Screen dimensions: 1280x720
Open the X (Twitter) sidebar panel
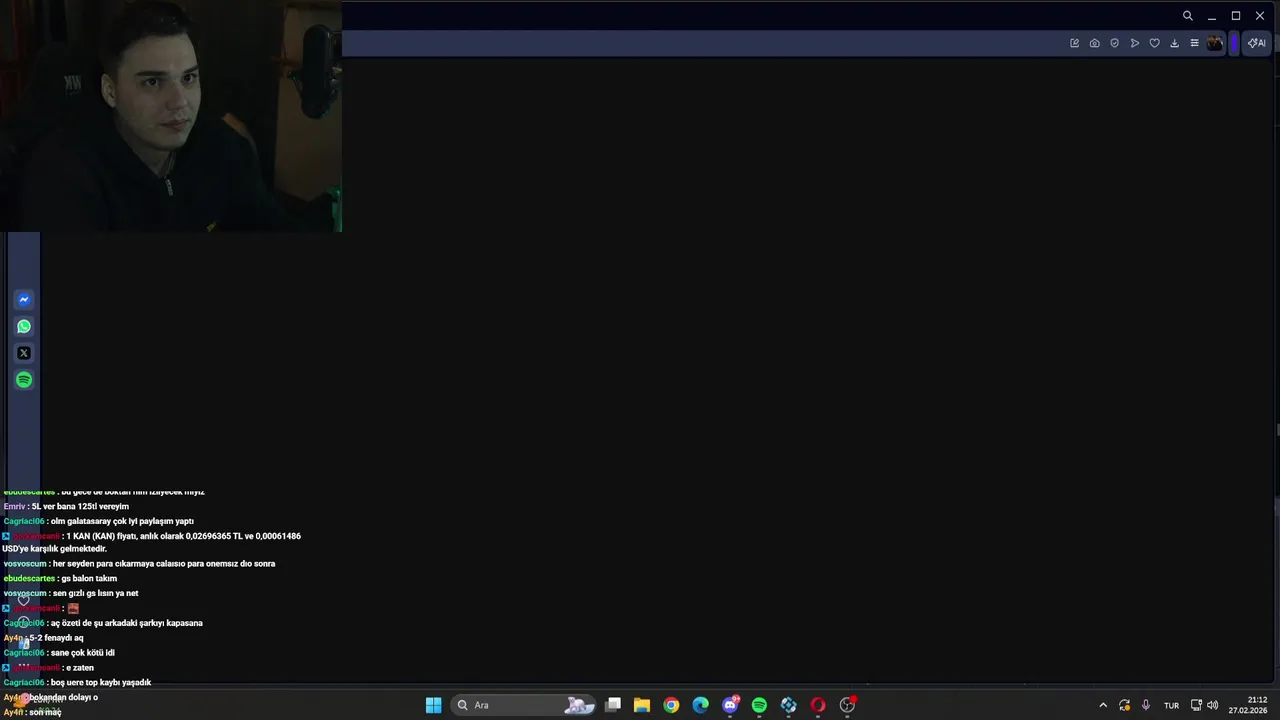tap(24, 353)
